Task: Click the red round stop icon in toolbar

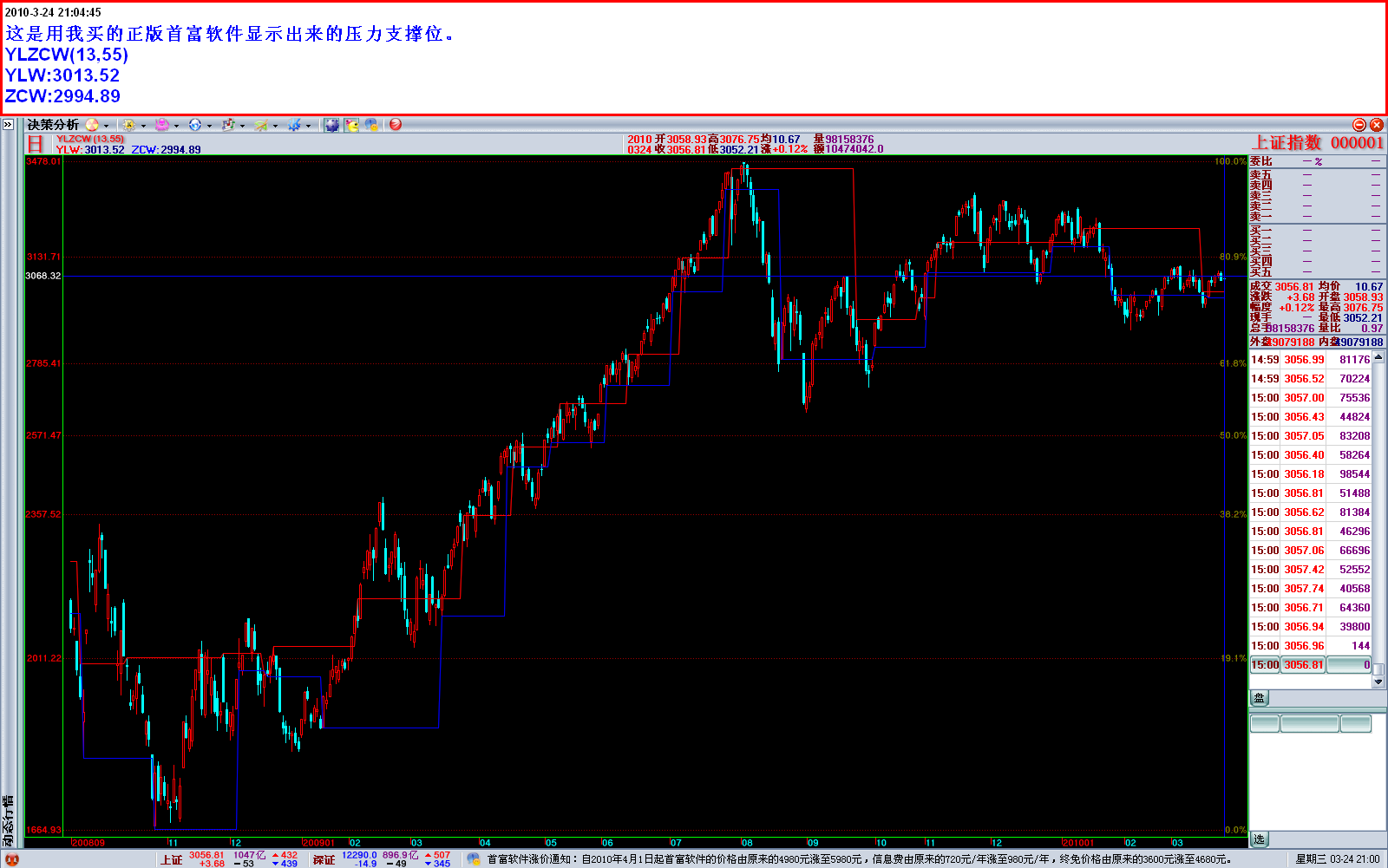Action: 396,125
